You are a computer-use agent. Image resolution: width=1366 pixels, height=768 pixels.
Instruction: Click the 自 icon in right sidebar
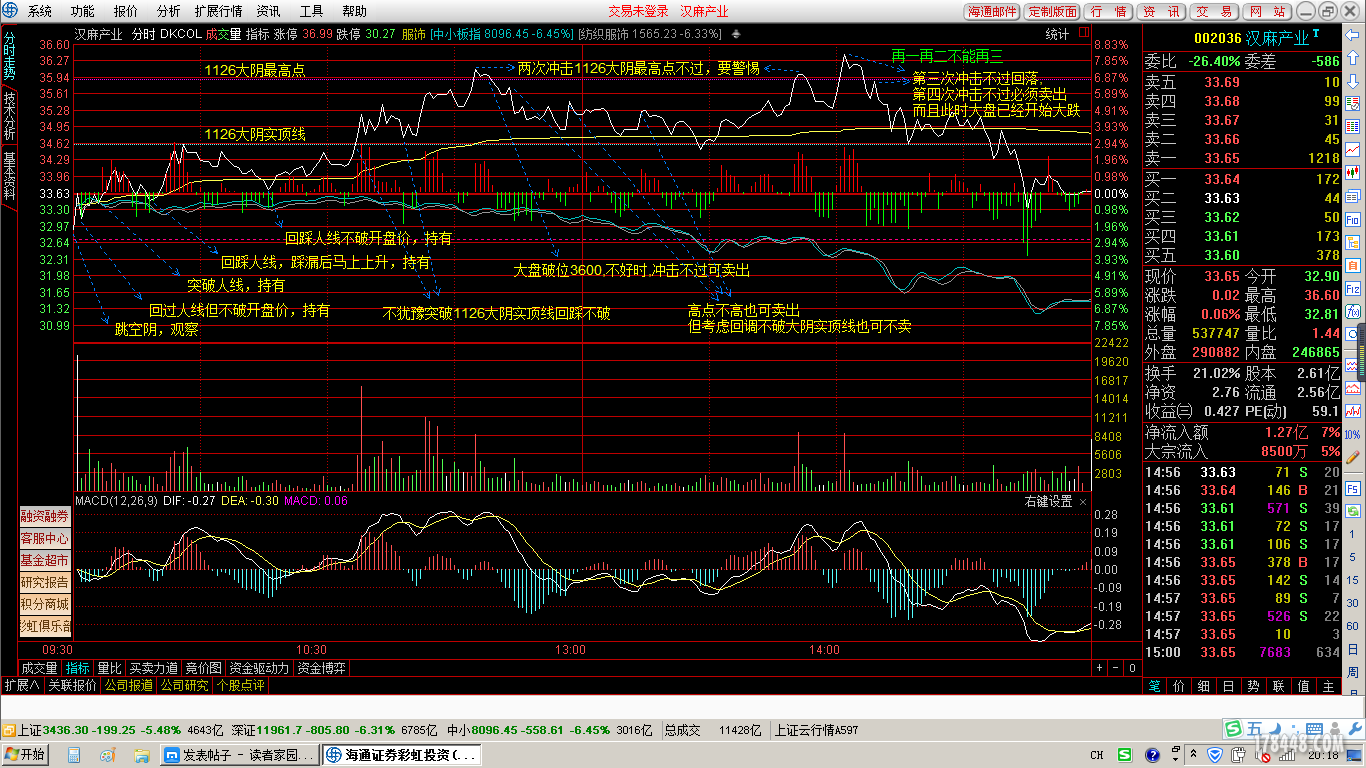tap(1353, 266)
